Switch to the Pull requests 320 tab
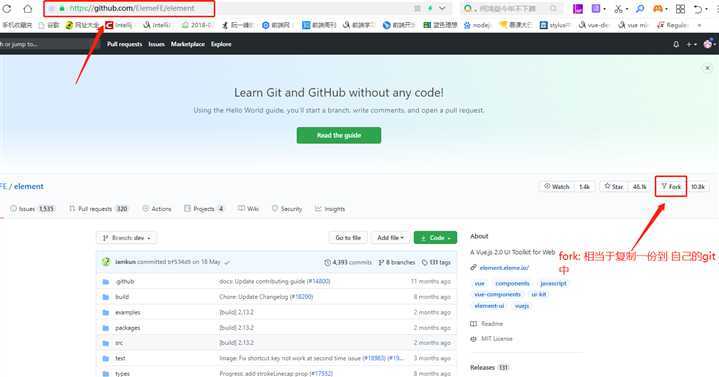The image size is (719, 377). 99,209
